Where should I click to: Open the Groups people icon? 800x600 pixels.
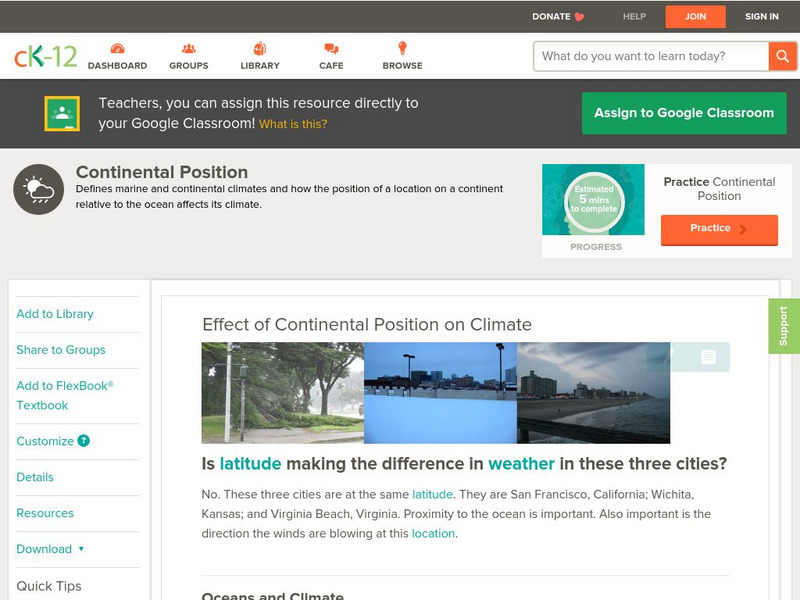pyautogui.click(x=189, y=49)
